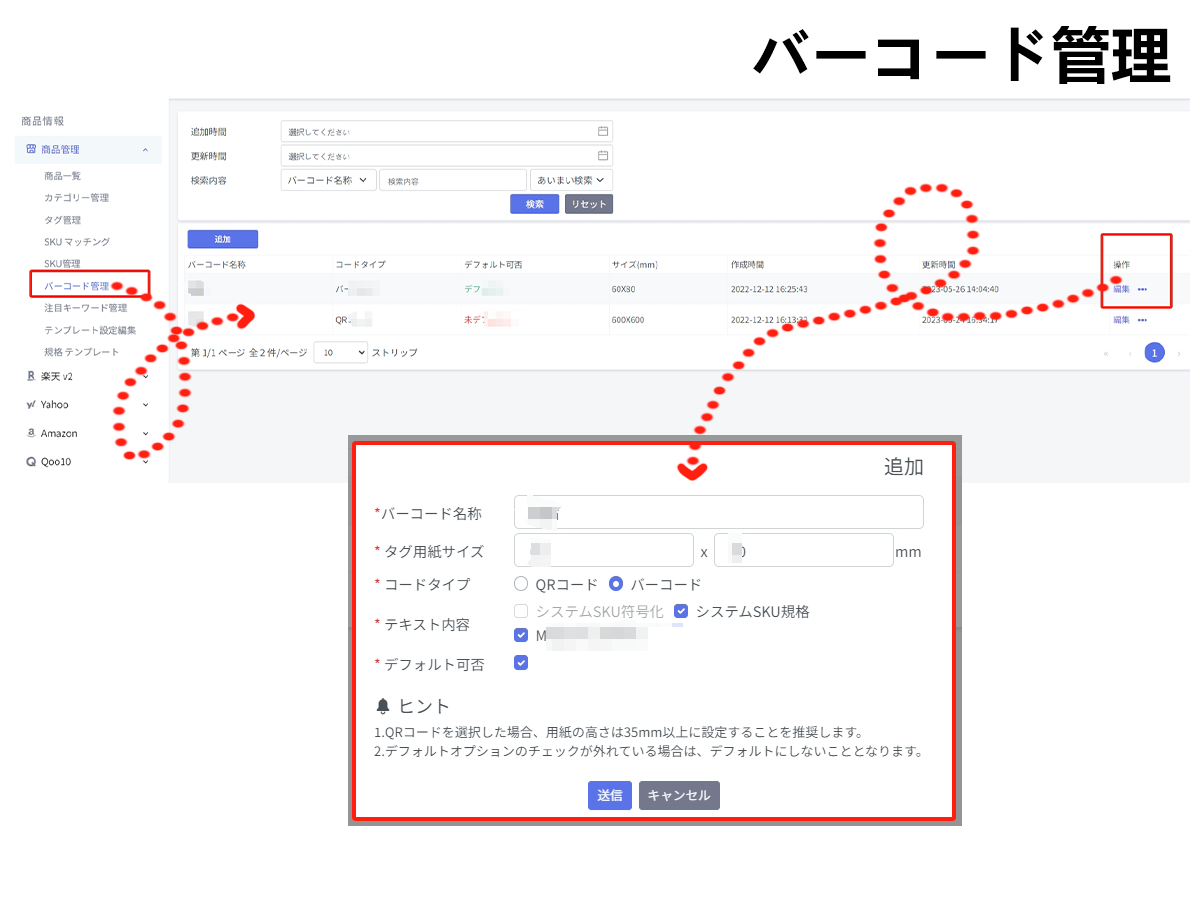Open SKU マッチング in the sidebar
Image resolution: width=1200 pixels, height=900 pixels.
77,242
